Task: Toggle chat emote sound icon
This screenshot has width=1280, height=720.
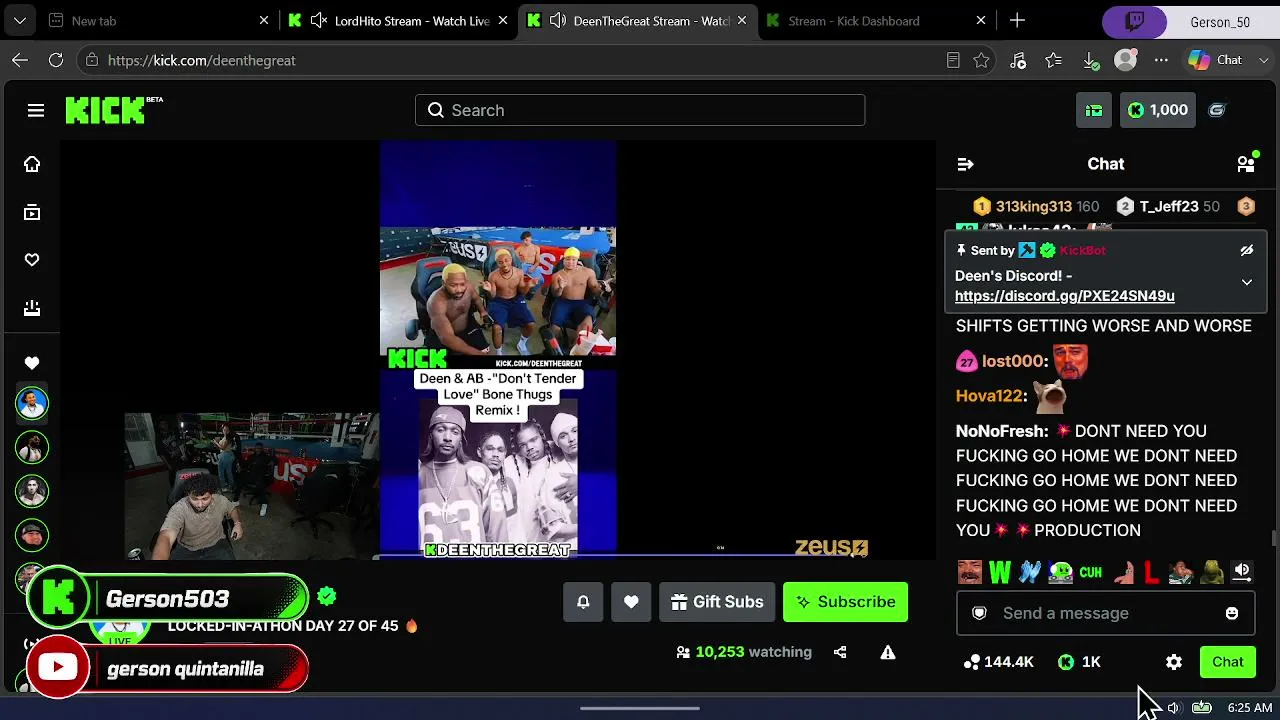Action: coord(1242,571)
